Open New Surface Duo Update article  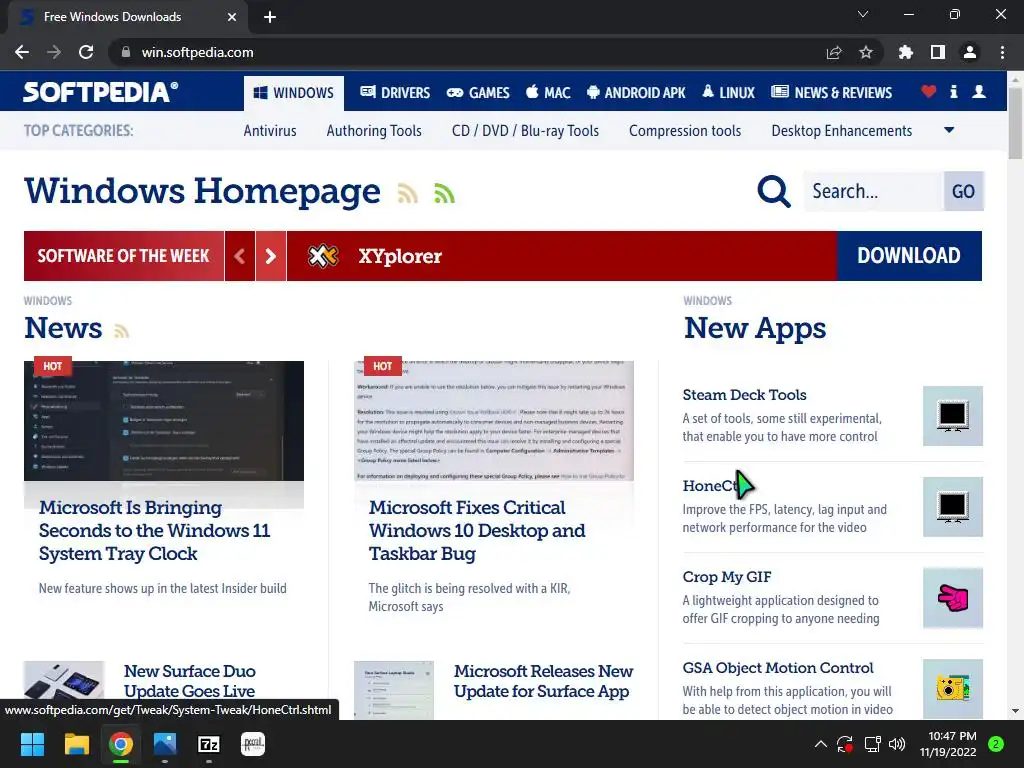190,681
